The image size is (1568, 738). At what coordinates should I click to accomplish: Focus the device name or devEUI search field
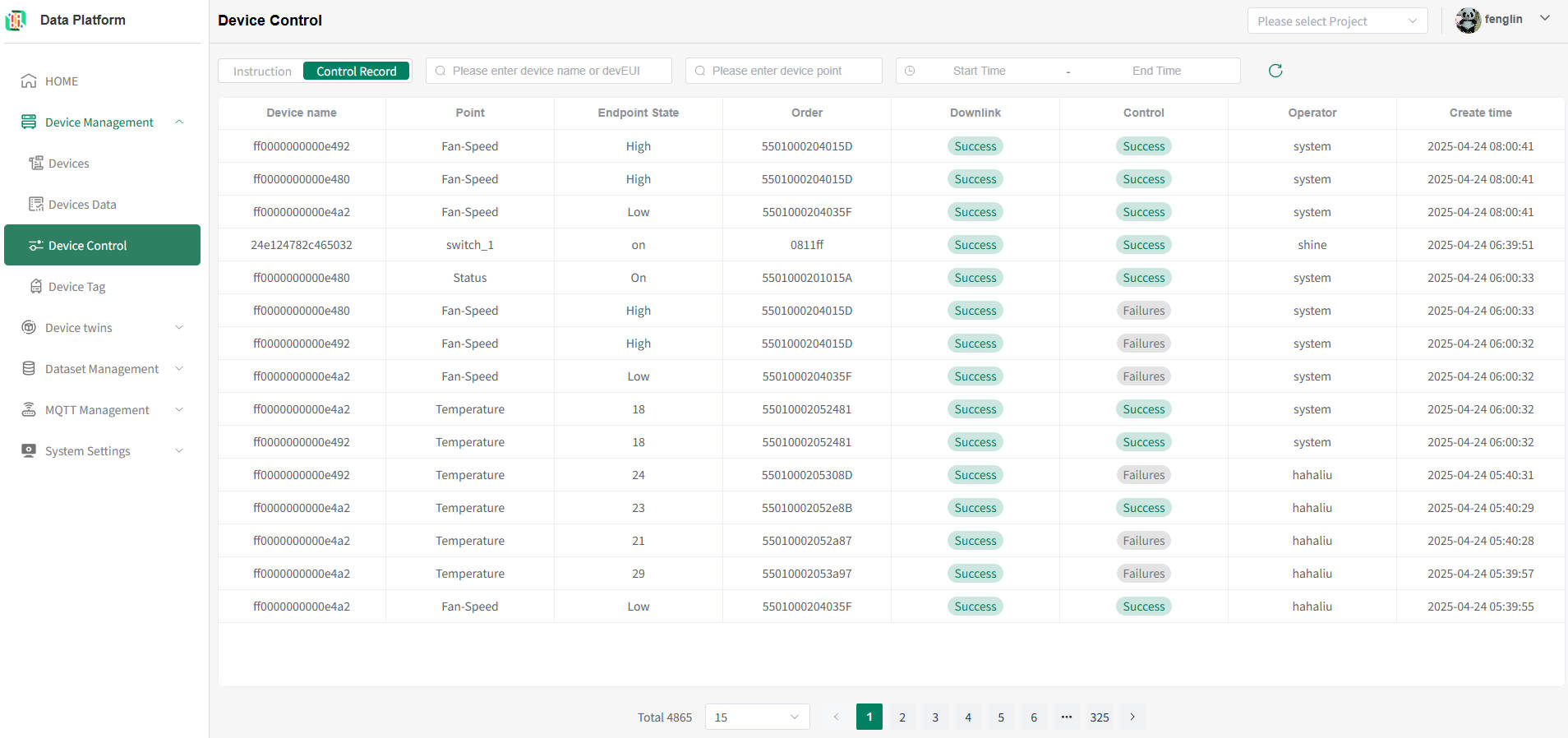click(x=549, y=71)
